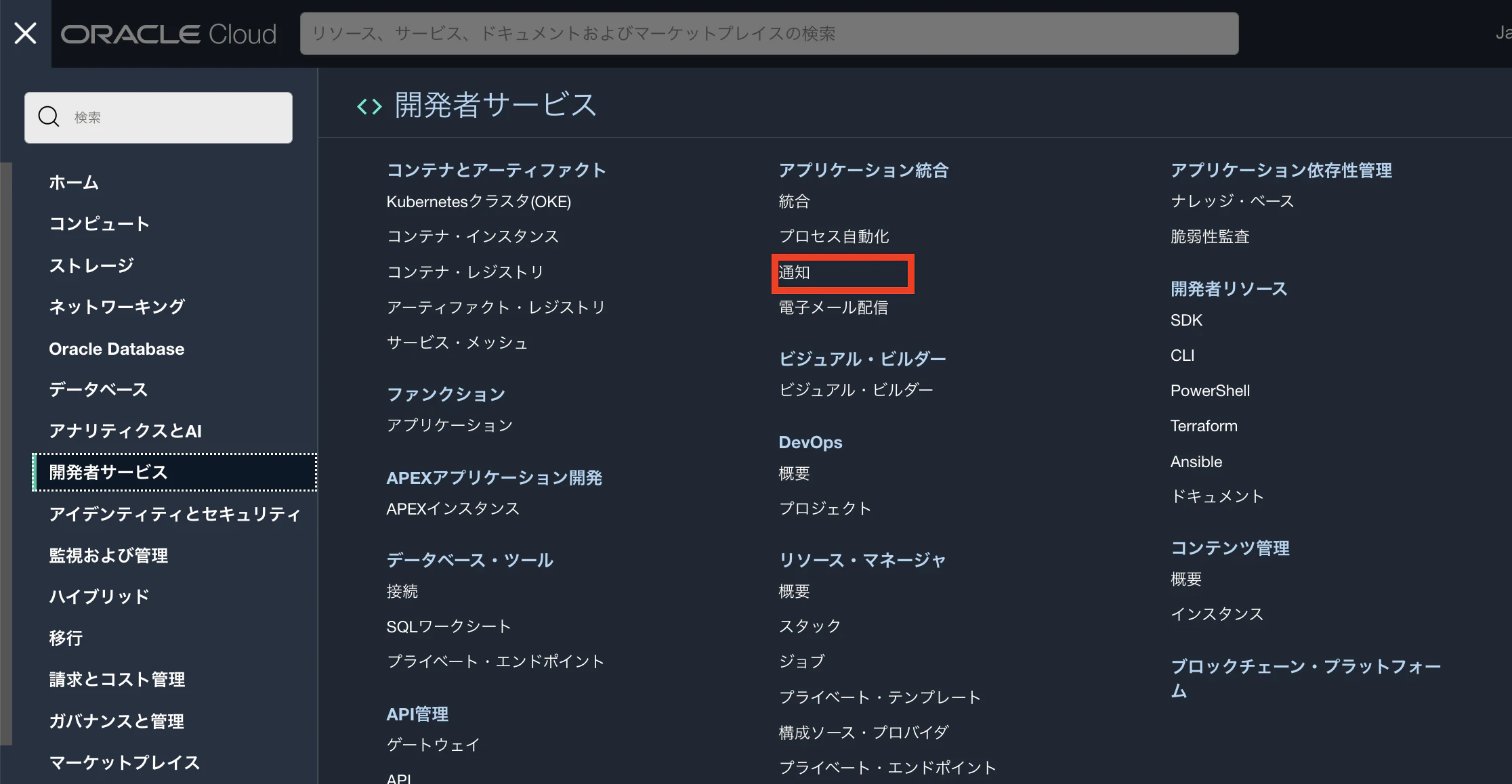This screenshot has width=1512, height=784.
Task: Open 脆弱性監査 link
Action: click(1210, 236)
